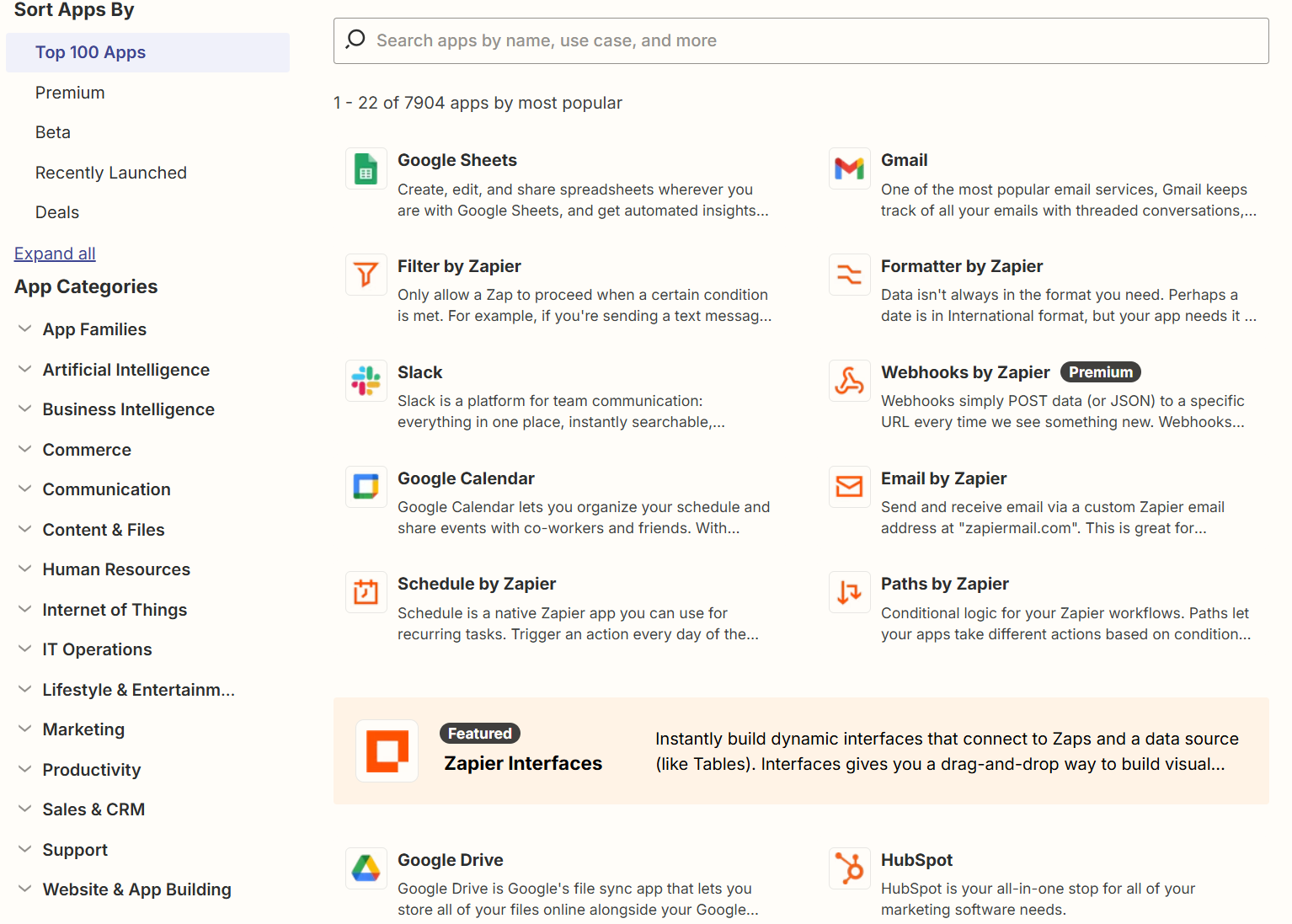Open the Filter by Zapier funnel icon

point(366,274)
